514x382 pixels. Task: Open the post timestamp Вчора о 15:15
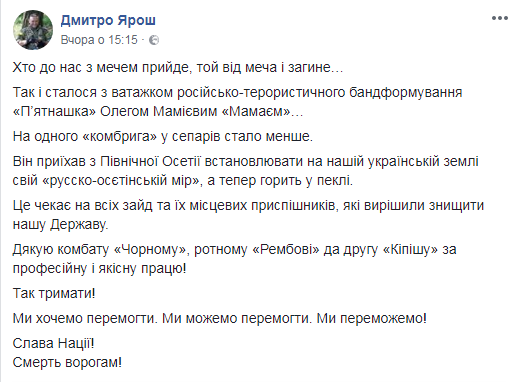coord(99,40)
